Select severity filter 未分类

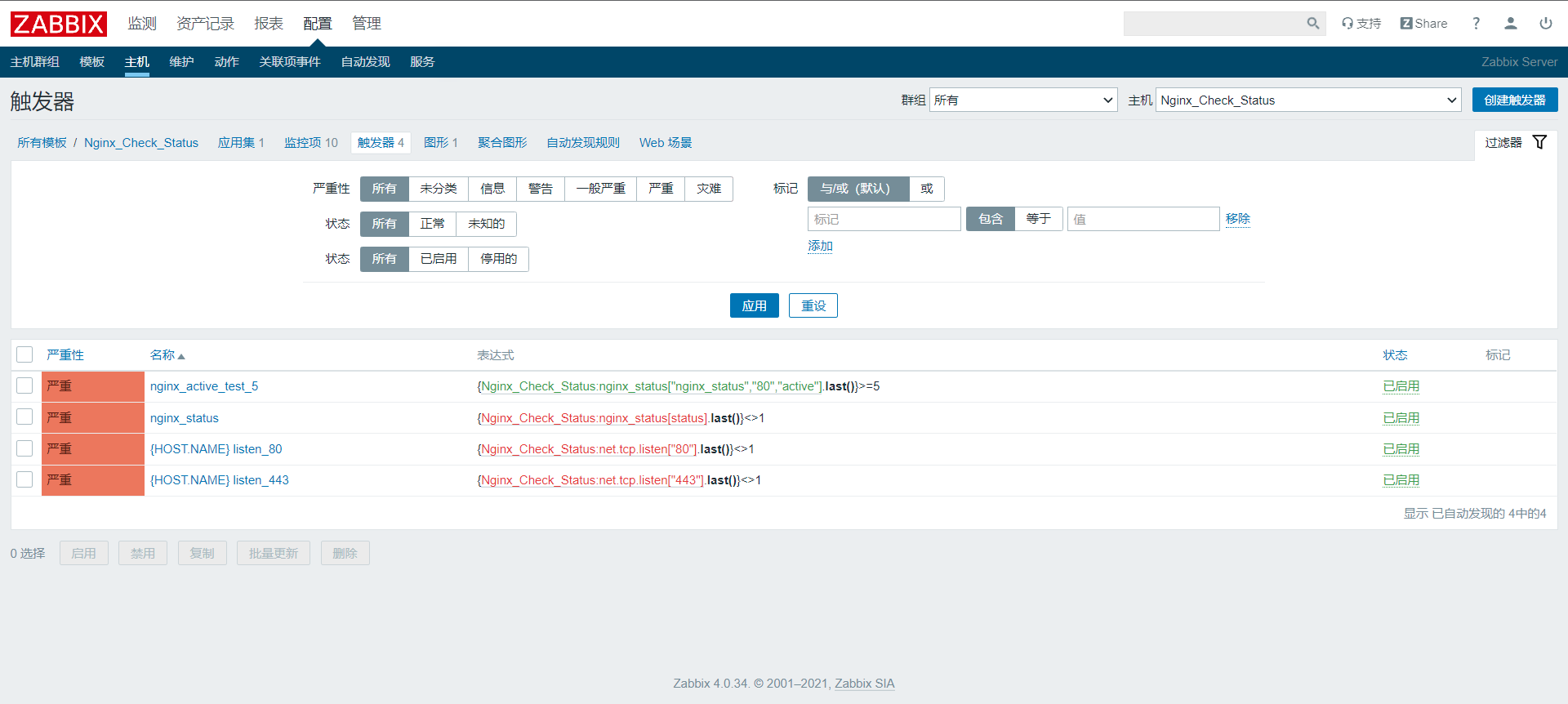(439, 189)
